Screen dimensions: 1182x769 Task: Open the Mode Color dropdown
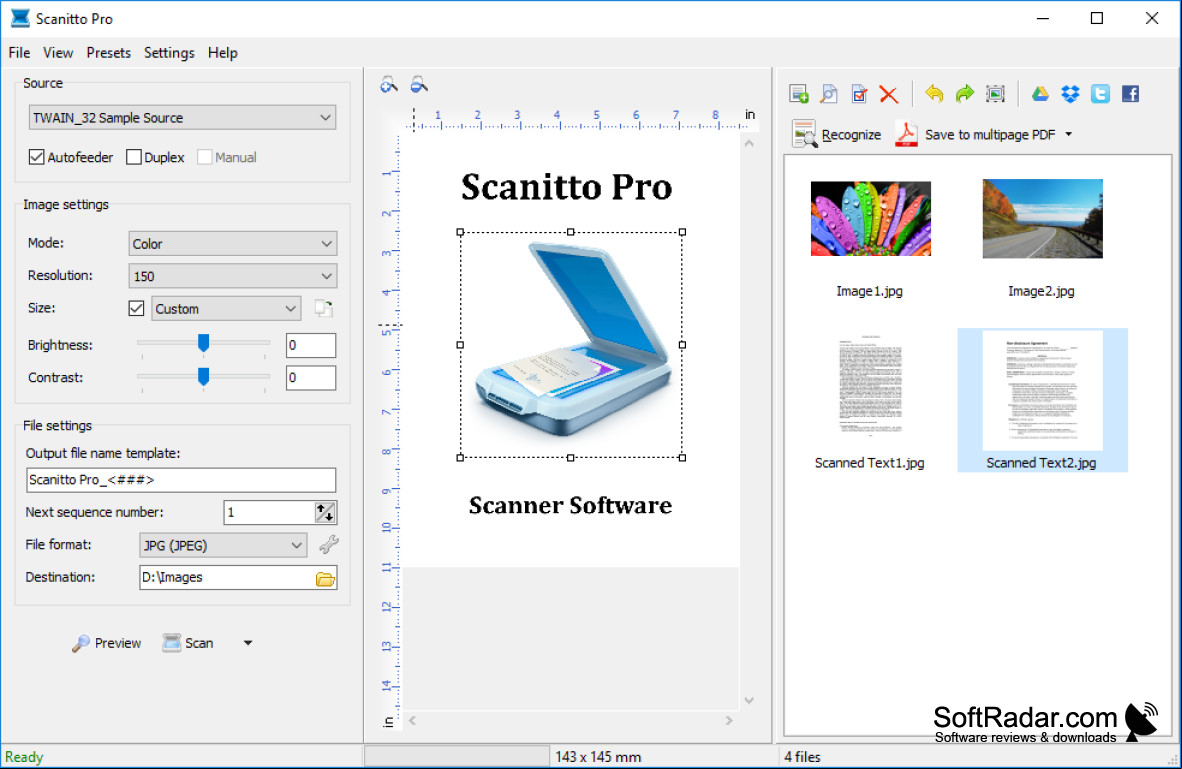coord(233,244)
